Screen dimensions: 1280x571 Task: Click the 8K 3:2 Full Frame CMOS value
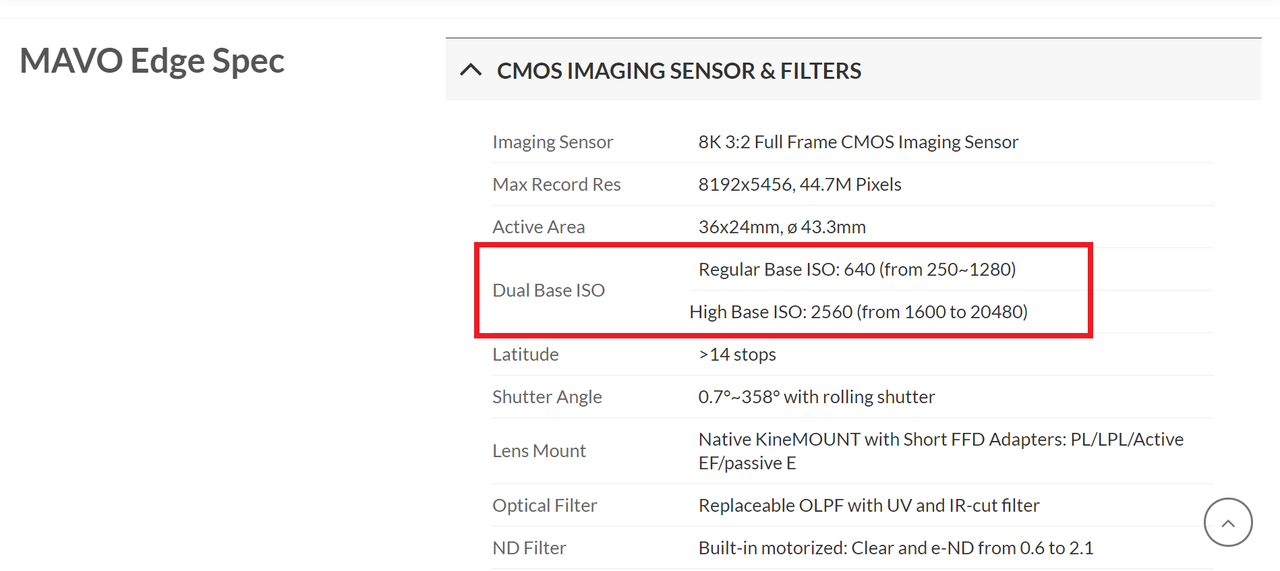tap(858, 142)
